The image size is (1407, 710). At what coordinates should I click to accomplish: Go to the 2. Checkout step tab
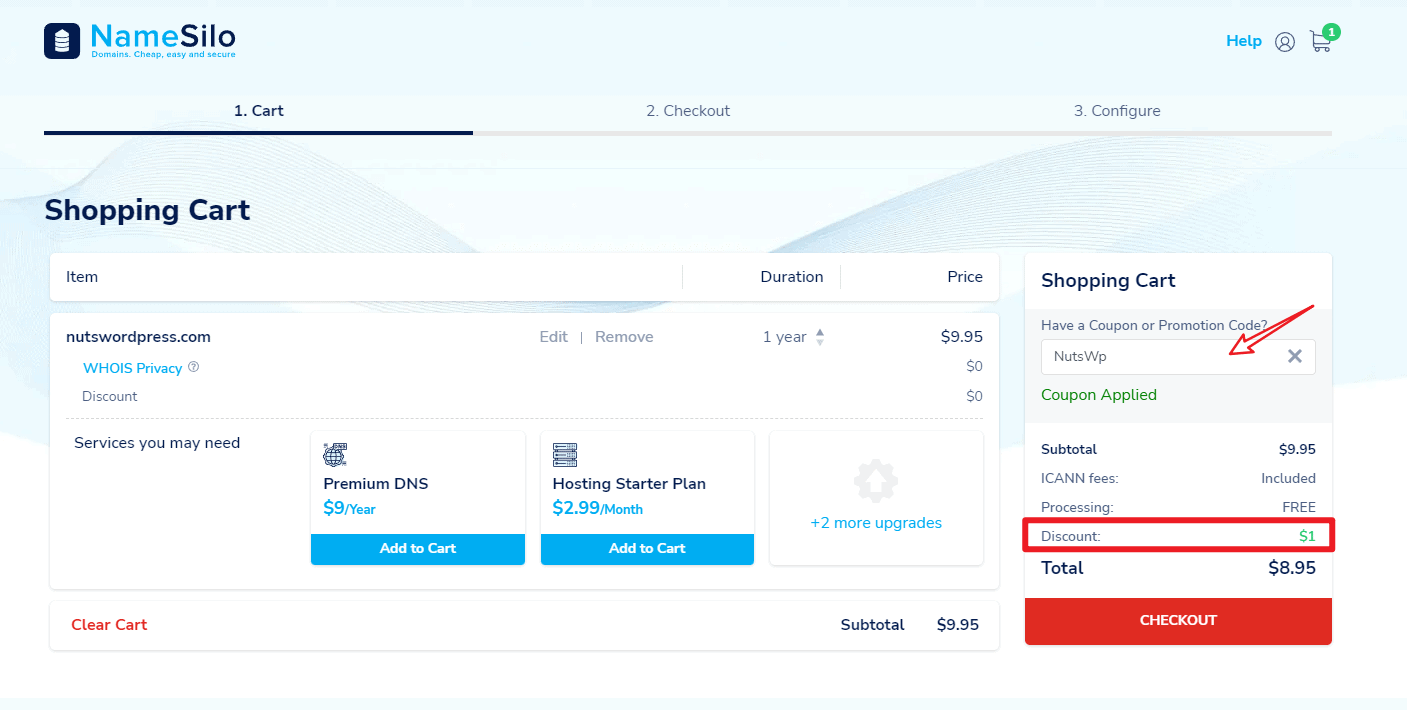pos(688,111)
